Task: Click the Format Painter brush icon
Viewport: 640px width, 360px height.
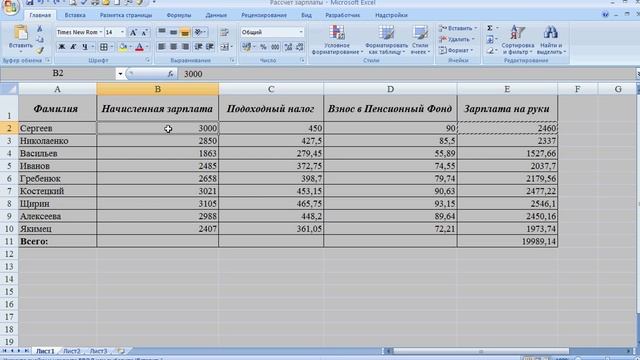Action: coord(40,51)
